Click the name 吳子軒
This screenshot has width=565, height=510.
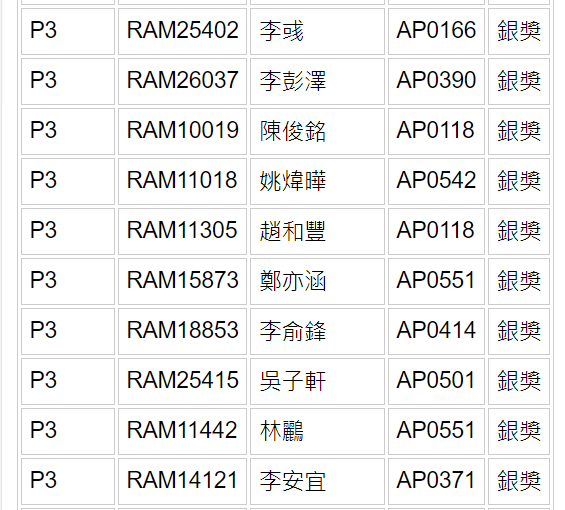point(293,381)
